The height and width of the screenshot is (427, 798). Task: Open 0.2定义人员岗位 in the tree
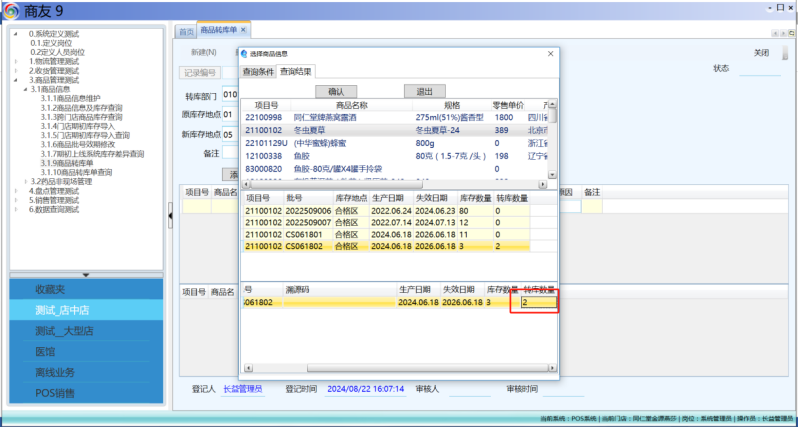pyautogui.click(x=58, y=52)
